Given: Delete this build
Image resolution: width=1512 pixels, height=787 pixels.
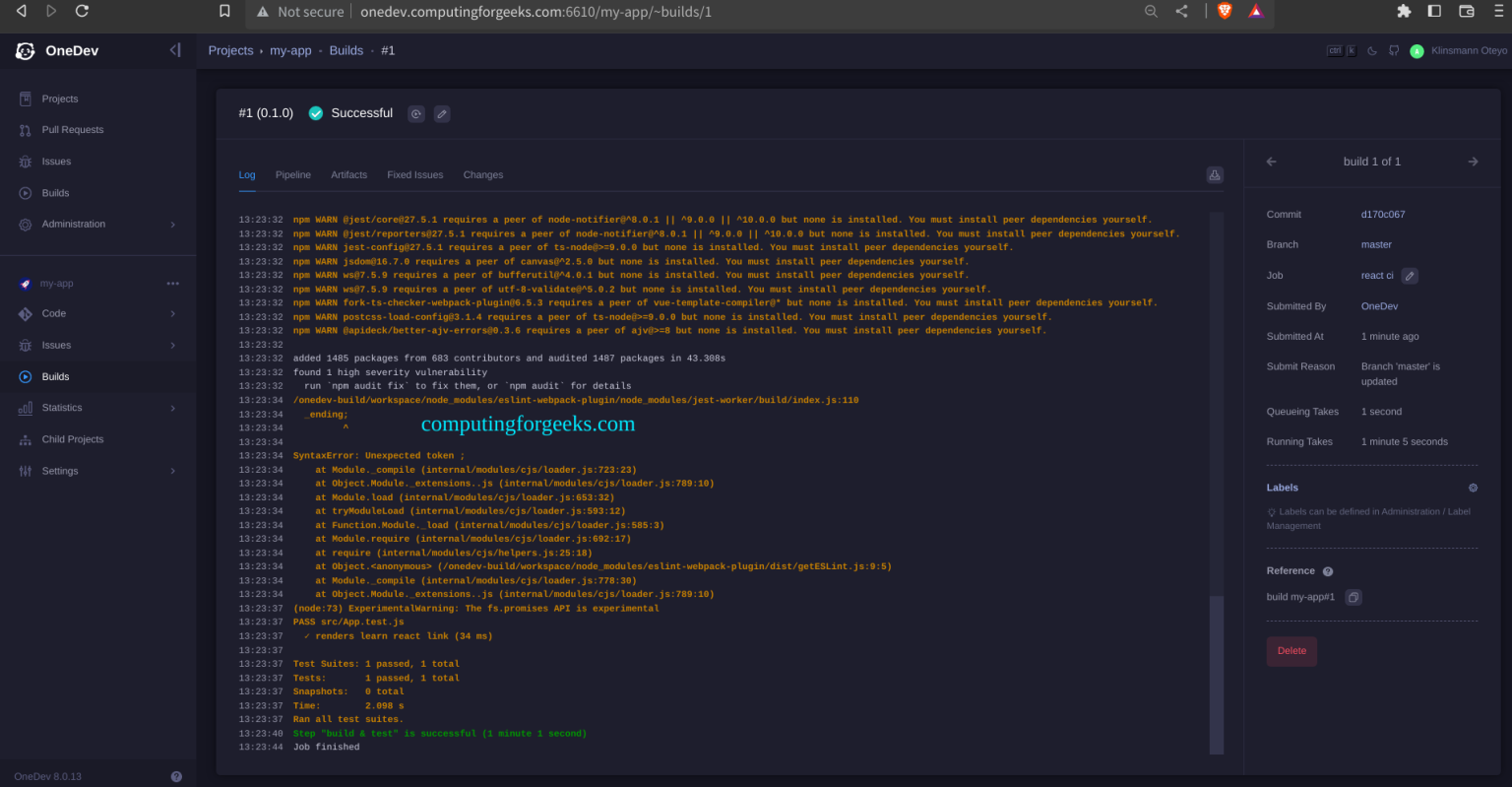Looking at the screenshot, I should [1291, 651].
